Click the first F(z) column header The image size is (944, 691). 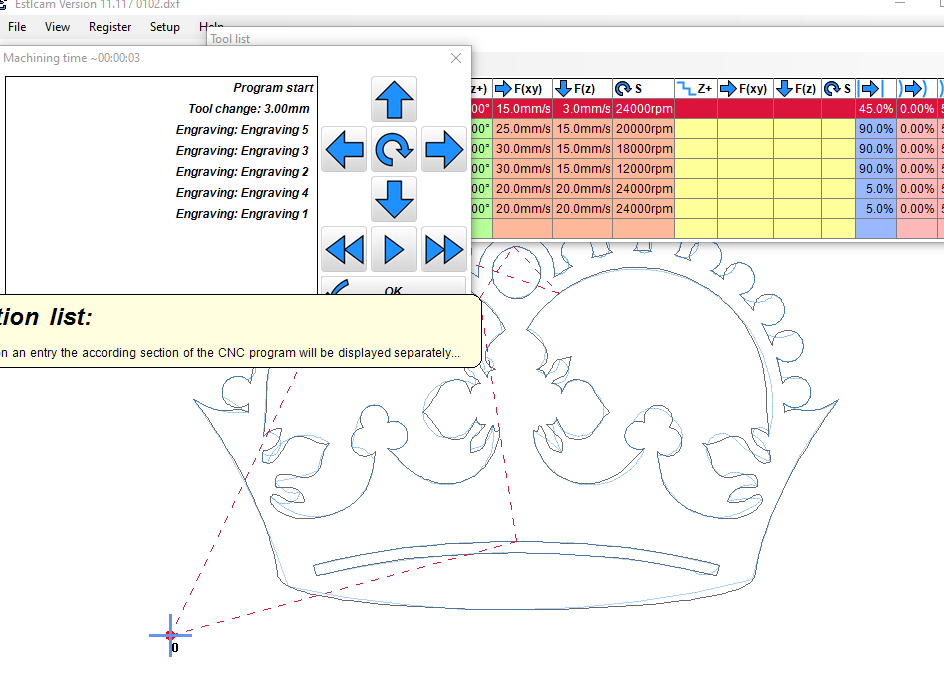tap(582, 89)
